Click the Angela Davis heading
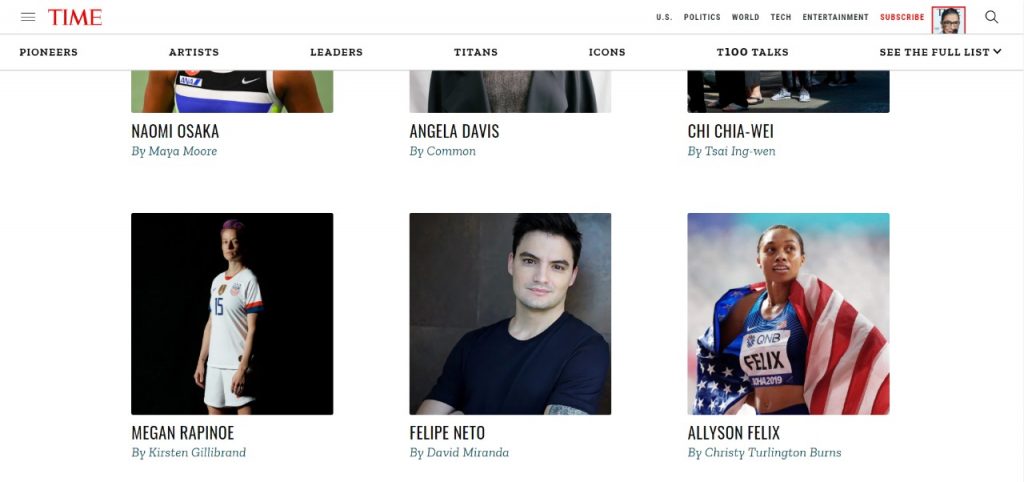The height and width of the screenshot is (482, 1024). [454, 131]
